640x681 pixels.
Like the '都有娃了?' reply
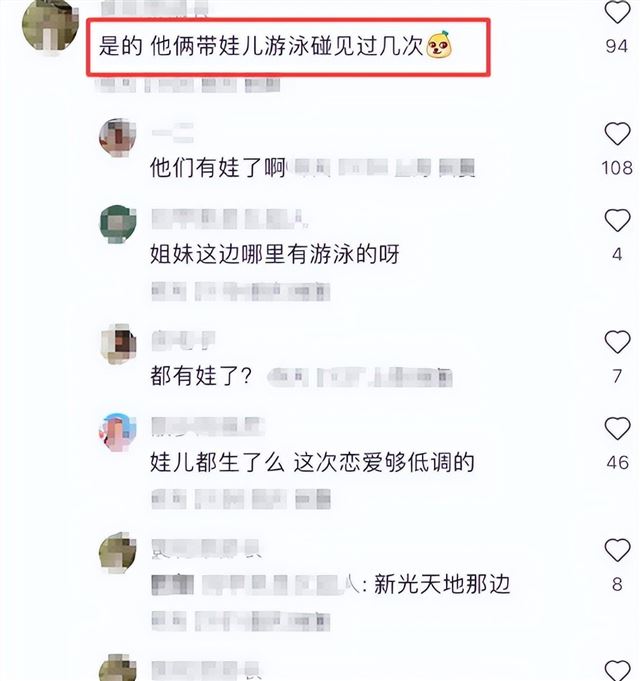pos(617,342)
